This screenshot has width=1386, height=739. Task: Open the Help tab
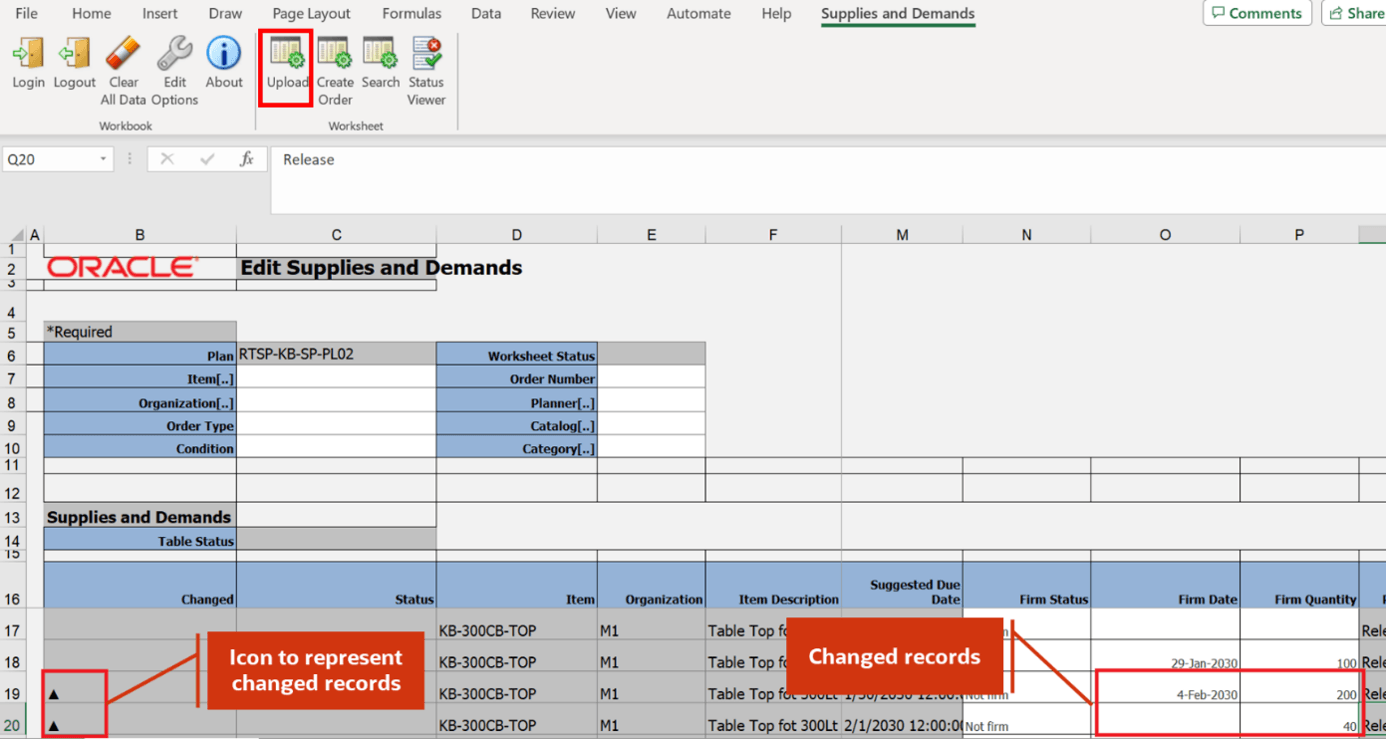coord(776,14)
